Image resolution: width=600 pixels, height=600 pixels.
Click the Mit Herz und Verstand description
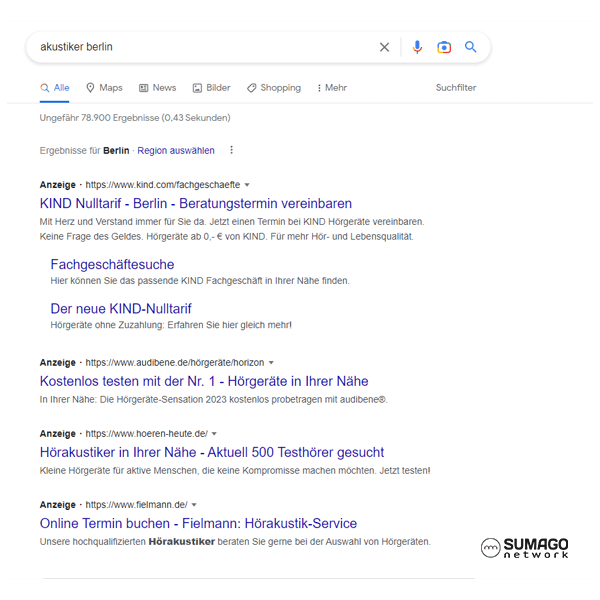click(232, 229)
